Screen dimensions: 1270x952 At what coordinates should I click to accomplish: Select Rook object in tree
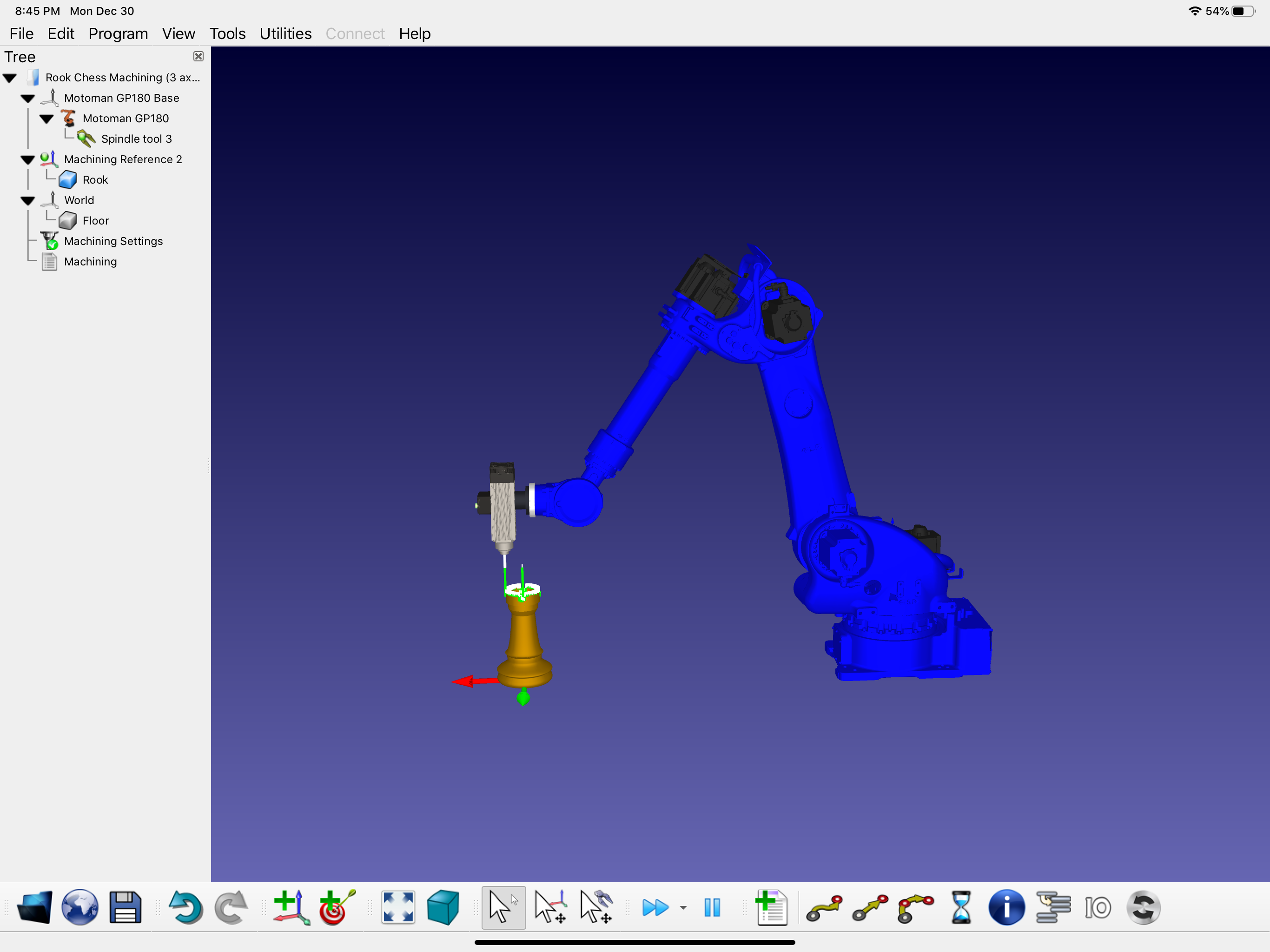95,180
